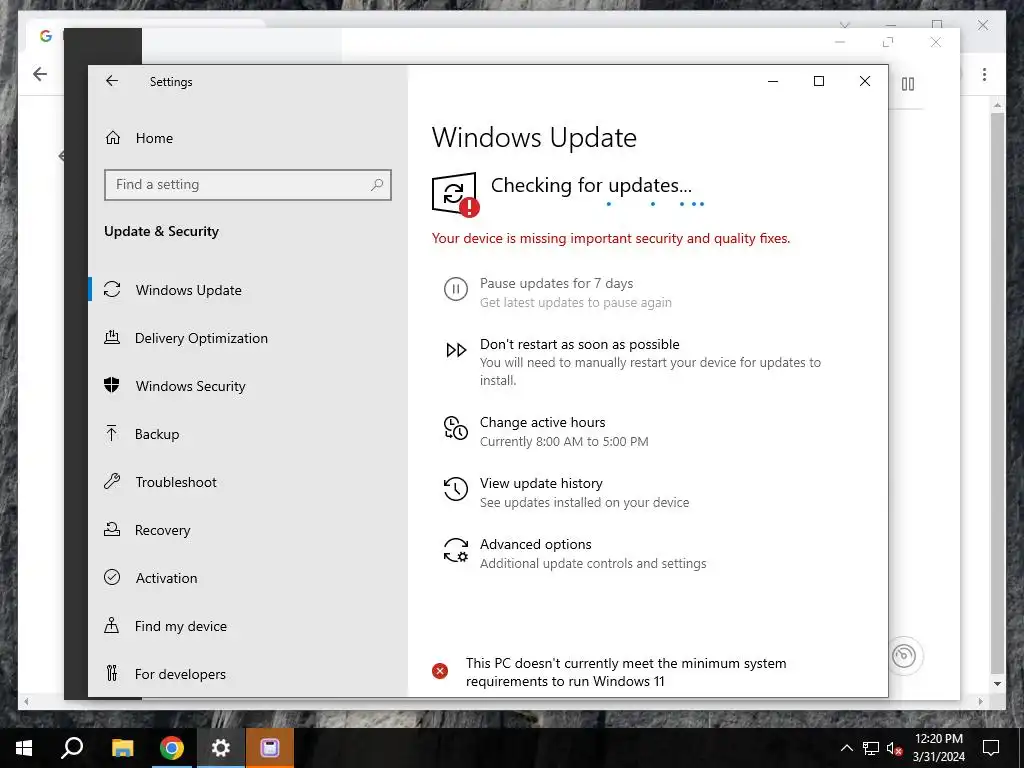Open the Action Center notifications icon
The height and width of the screenshot is (768, 1024).
(991, 748)
